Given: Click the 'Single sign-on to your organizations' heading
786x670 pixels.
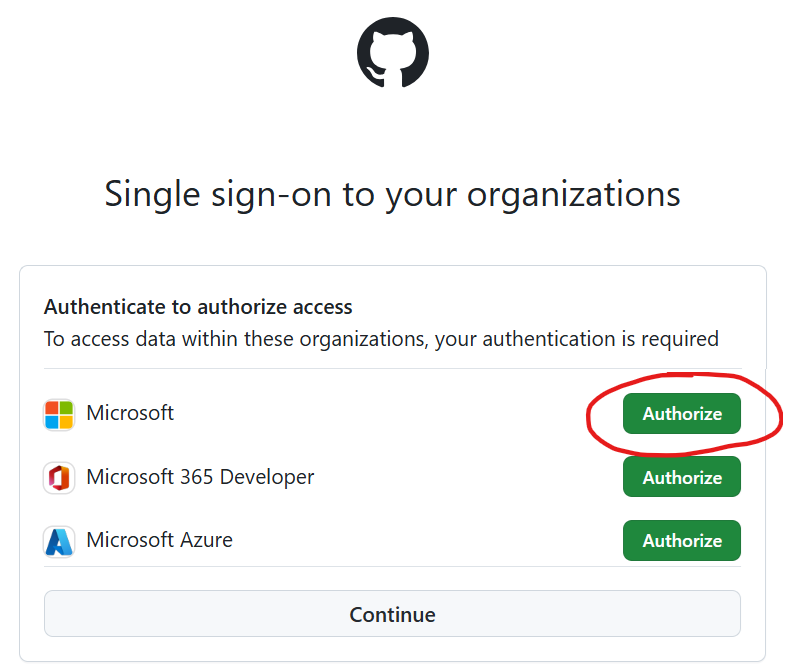Looking at the screenshot, I should tap(392, 193).
